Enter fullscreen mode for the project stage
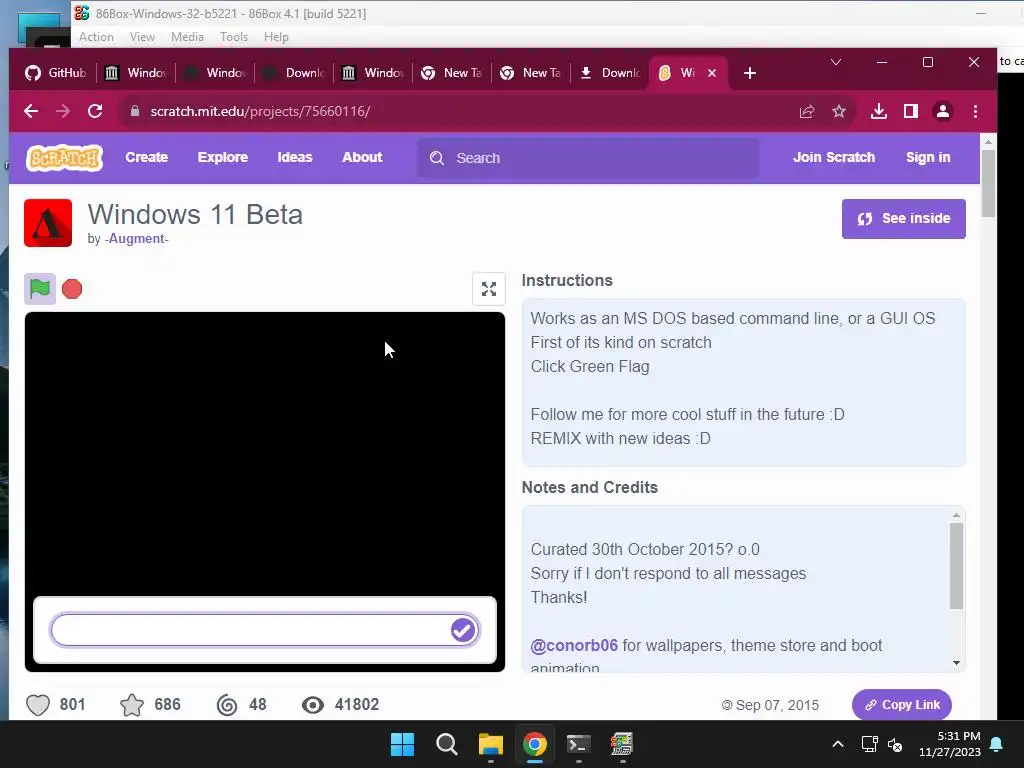Viewport: 1024px width, 768px height. pos(488,289)
